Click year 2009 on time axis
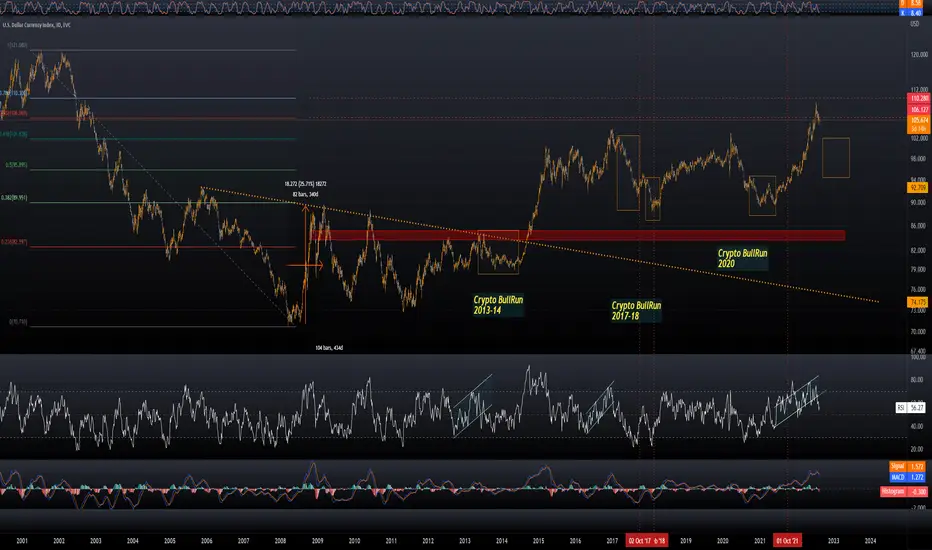This screenshot has height=550, width=932. 317,541
